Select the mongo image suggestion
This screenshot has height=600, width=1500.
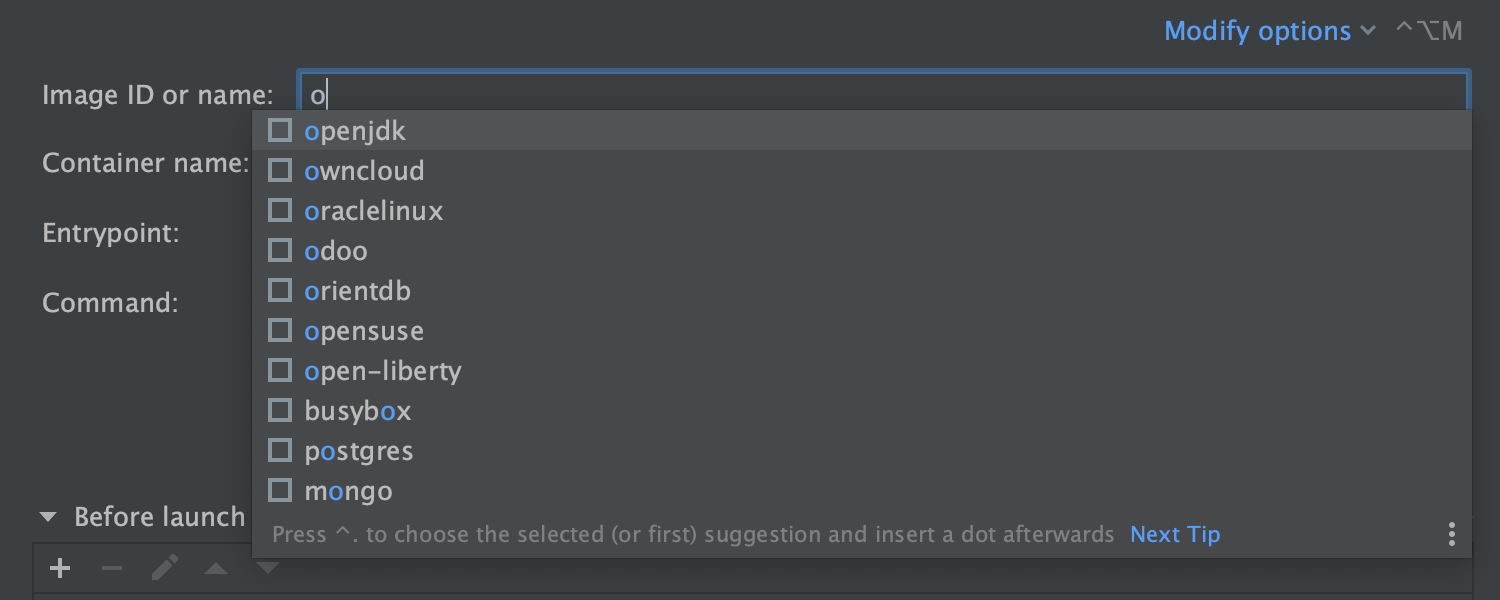point(861,491)
